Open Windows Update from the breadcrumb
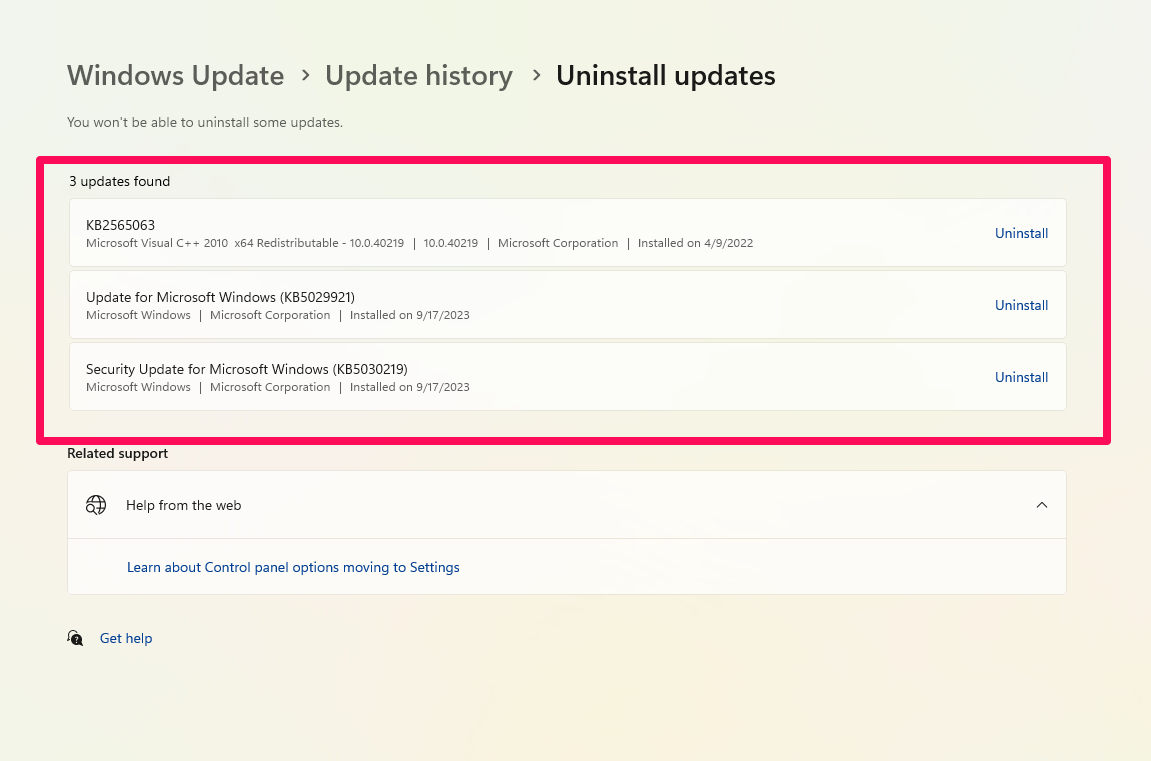 point(175,75)
